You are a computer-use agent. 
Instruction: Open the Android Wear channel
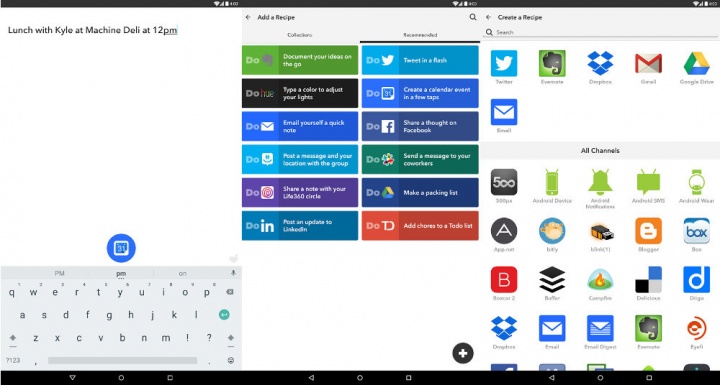click(x=697, y=182)
